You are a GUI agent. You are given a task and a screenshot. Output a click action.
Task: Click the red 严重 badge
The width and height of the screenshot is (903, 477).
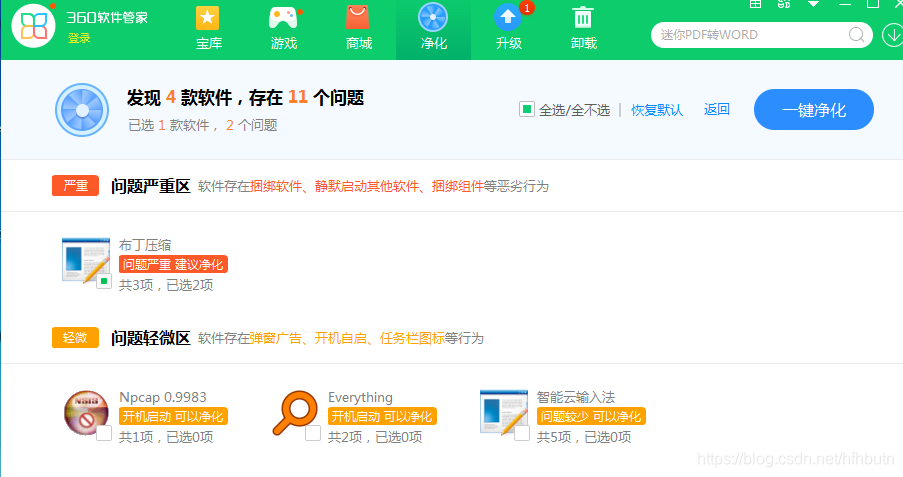coord(75,186)
